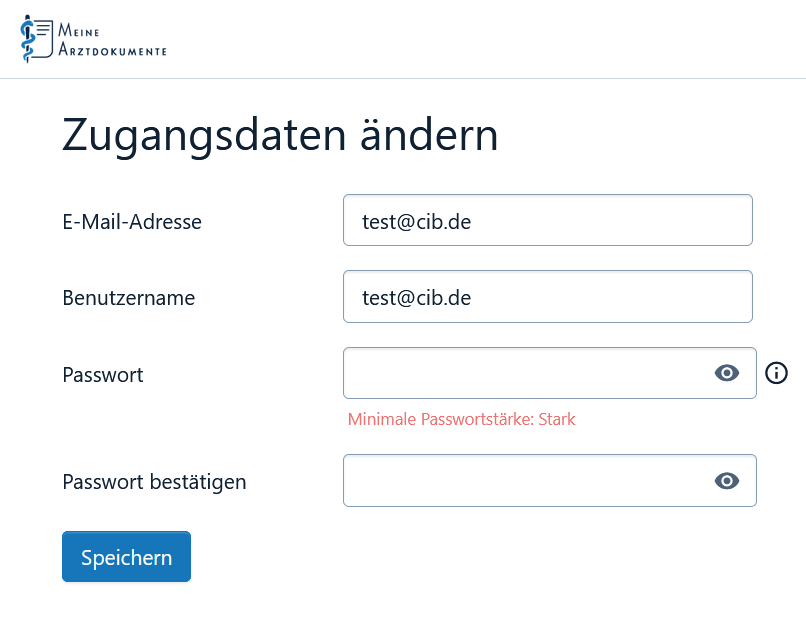Click the E-Mail-Adresse label
Screen dimensions: 806x622
tap(132, 222)
